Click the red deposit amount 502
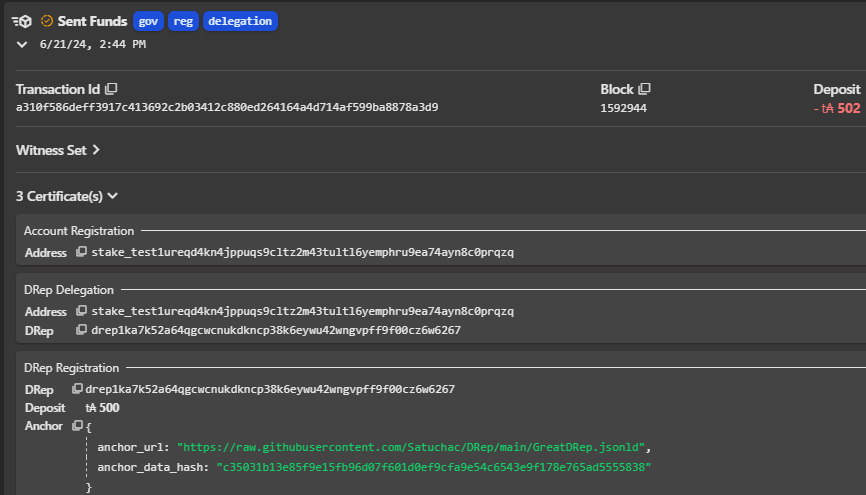The width and height of the screenshot is (866, 495). tap(837, 108)
